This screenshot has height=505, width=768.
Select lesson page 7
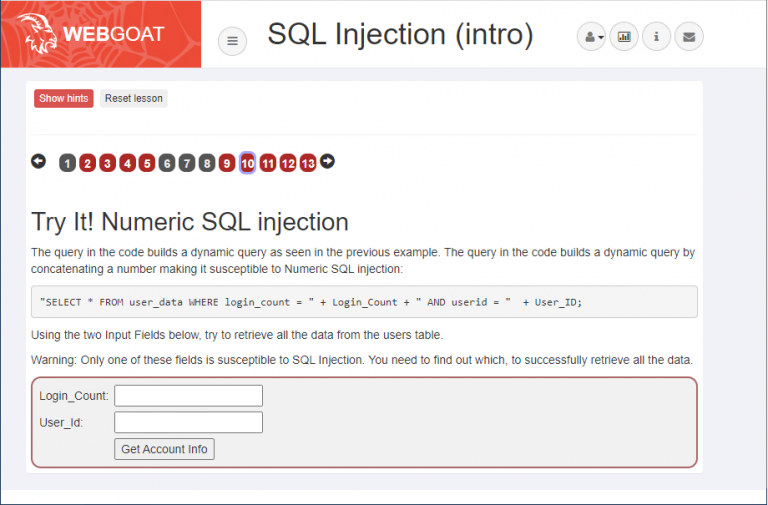tap(187, 163)
